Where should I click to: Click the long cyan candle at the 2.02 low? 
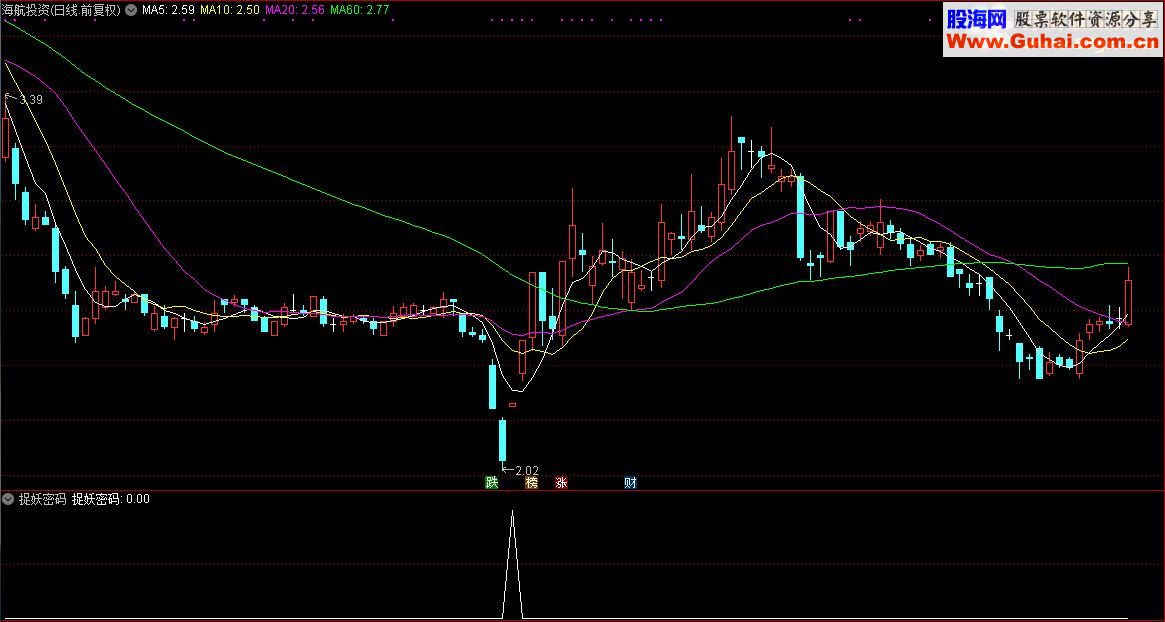pyautogui.click(x=502, y=440)
